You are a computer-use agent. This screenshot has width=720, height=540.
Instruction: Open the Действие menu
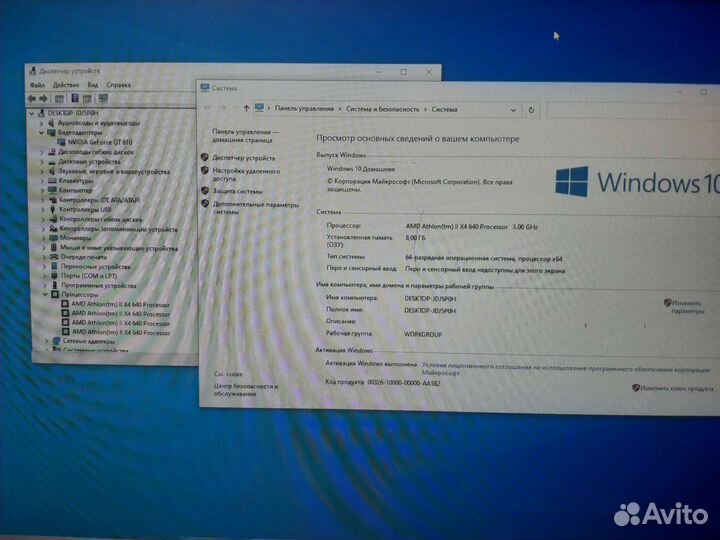click(65, 85)
